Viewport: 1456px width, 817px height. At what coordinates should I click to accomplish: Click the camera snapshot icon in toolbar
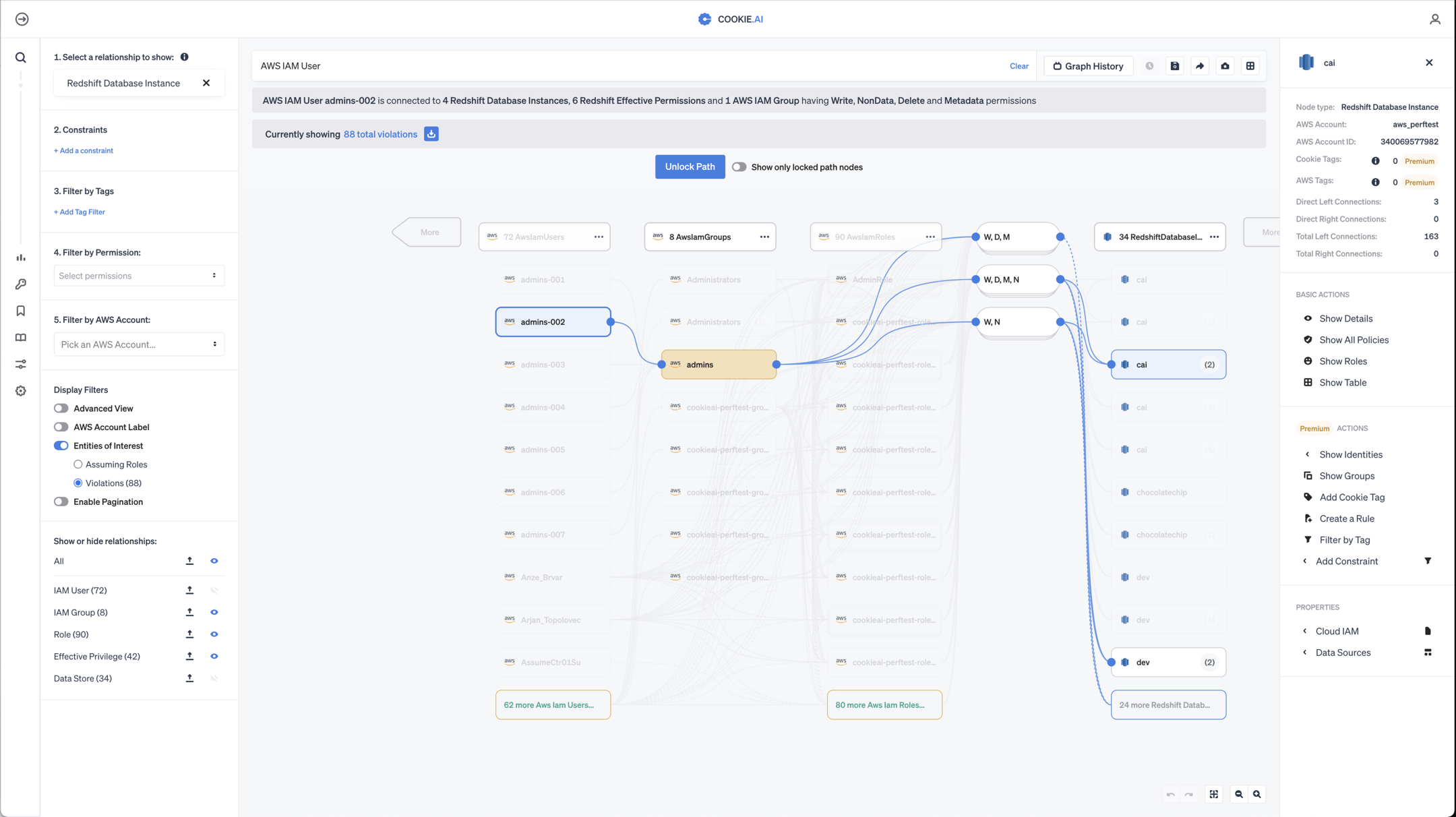coord(1225,66)
